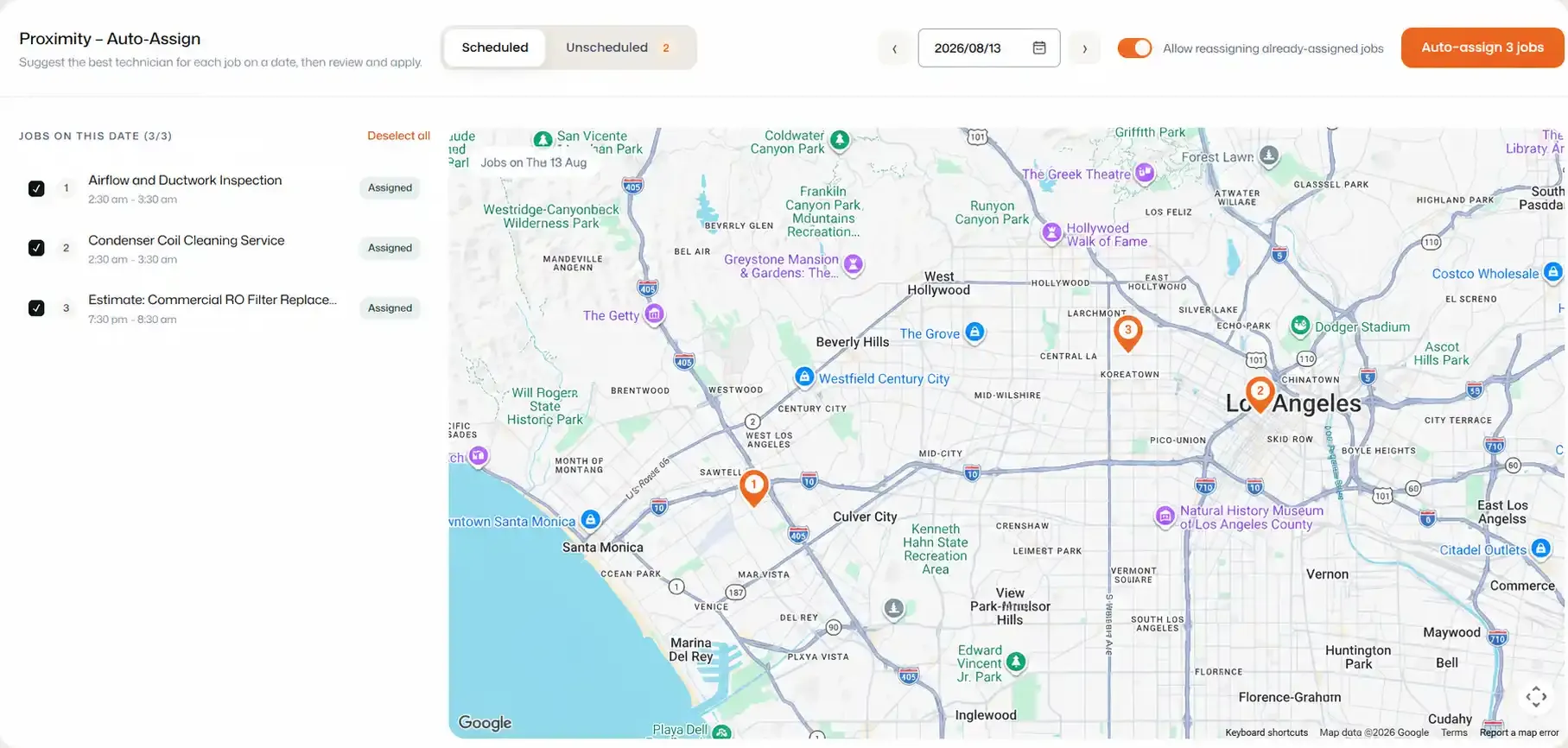Click West Hollywood map label
This screenshot has width=1568, height=748.
tap(939, 283)
